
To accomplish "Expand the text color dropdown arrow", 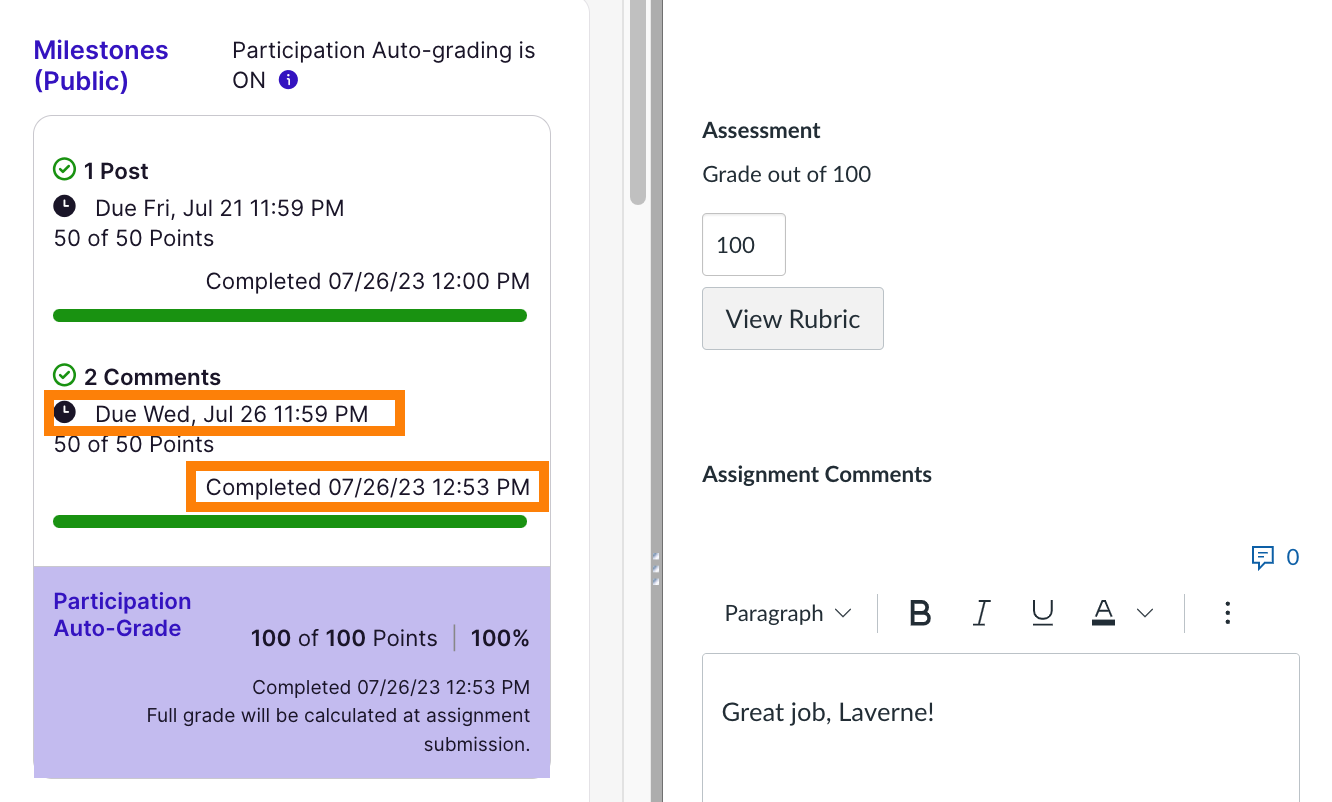I will pyautogui.click(x=1146, y=613).
